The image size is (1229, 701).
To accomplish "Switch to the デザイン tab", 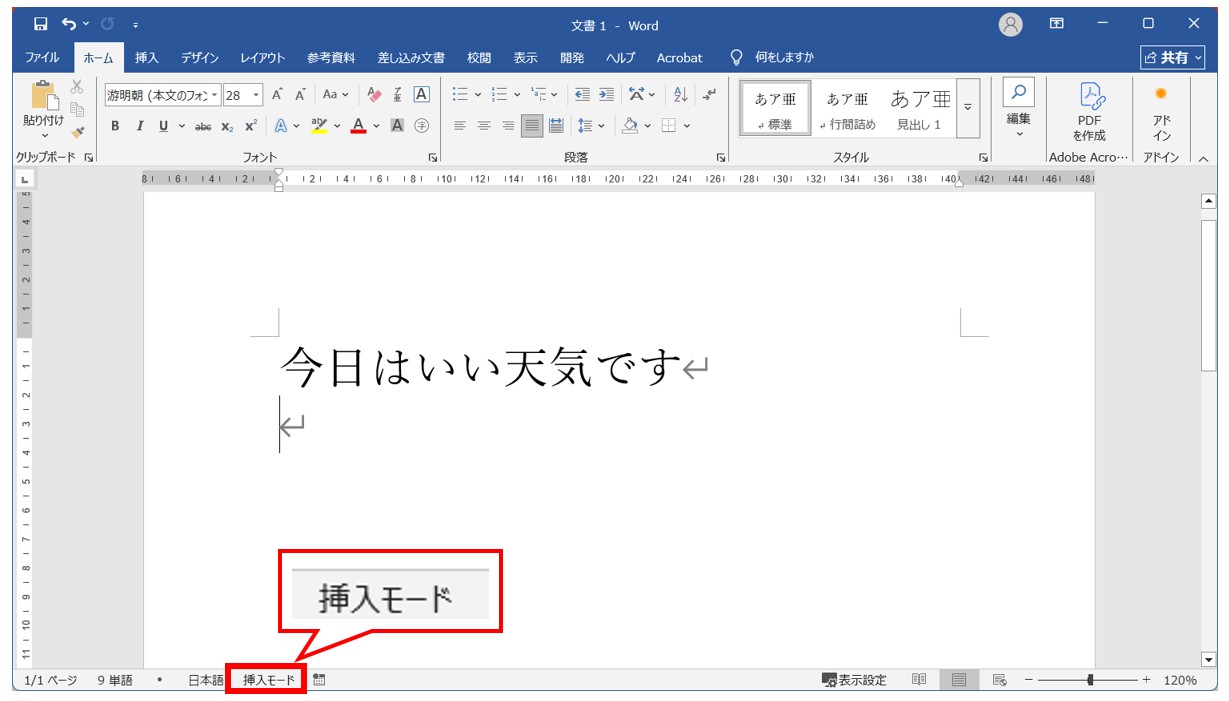I will [x=200, y=58].
